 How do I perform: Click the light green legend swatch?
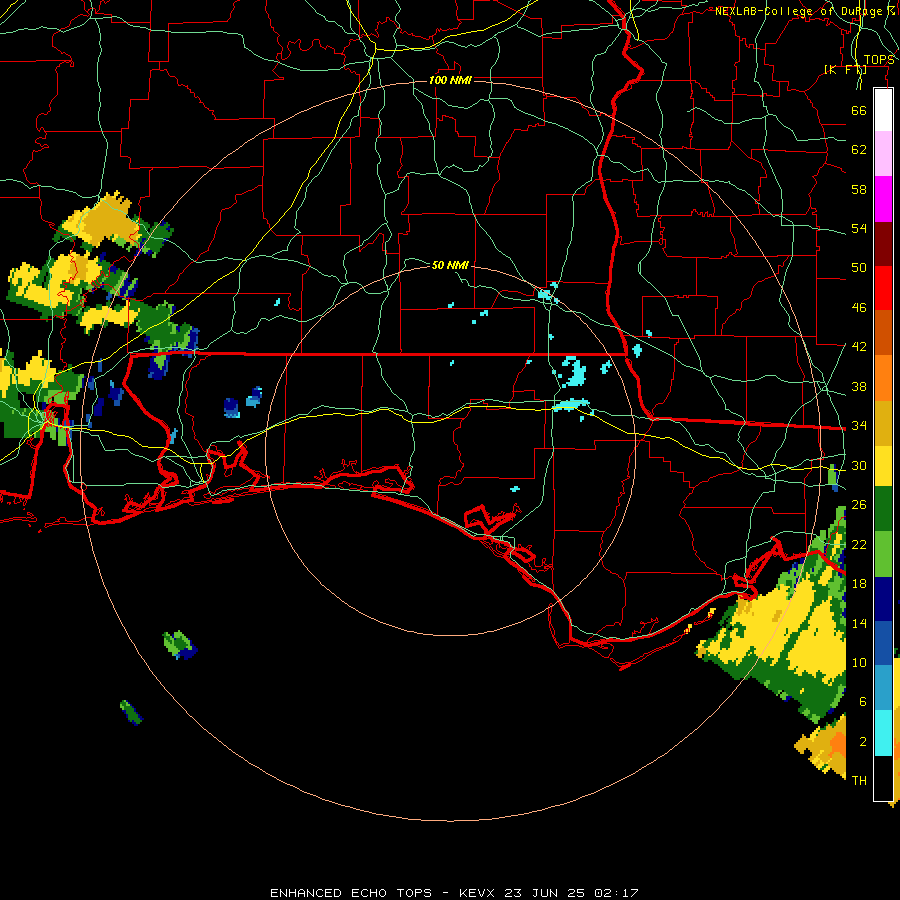[x=883, y=553]
